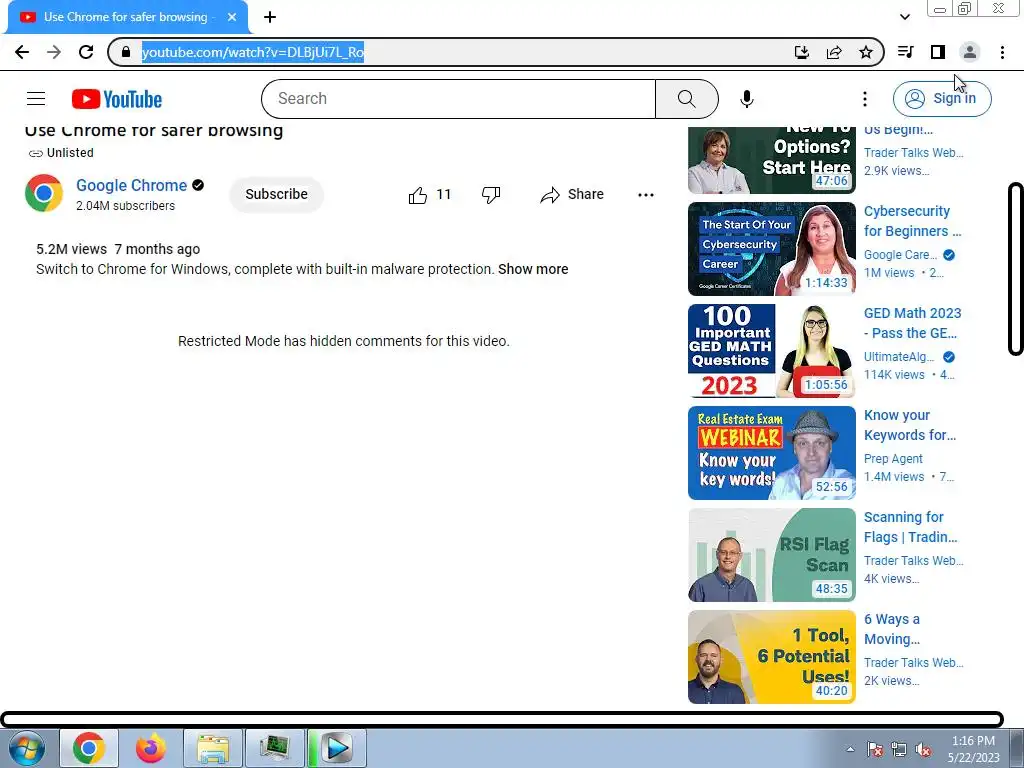Open File Explorer from taskbar
Image resolution: width=1024 pixels, height=768 pixels.
pos(213,748)
